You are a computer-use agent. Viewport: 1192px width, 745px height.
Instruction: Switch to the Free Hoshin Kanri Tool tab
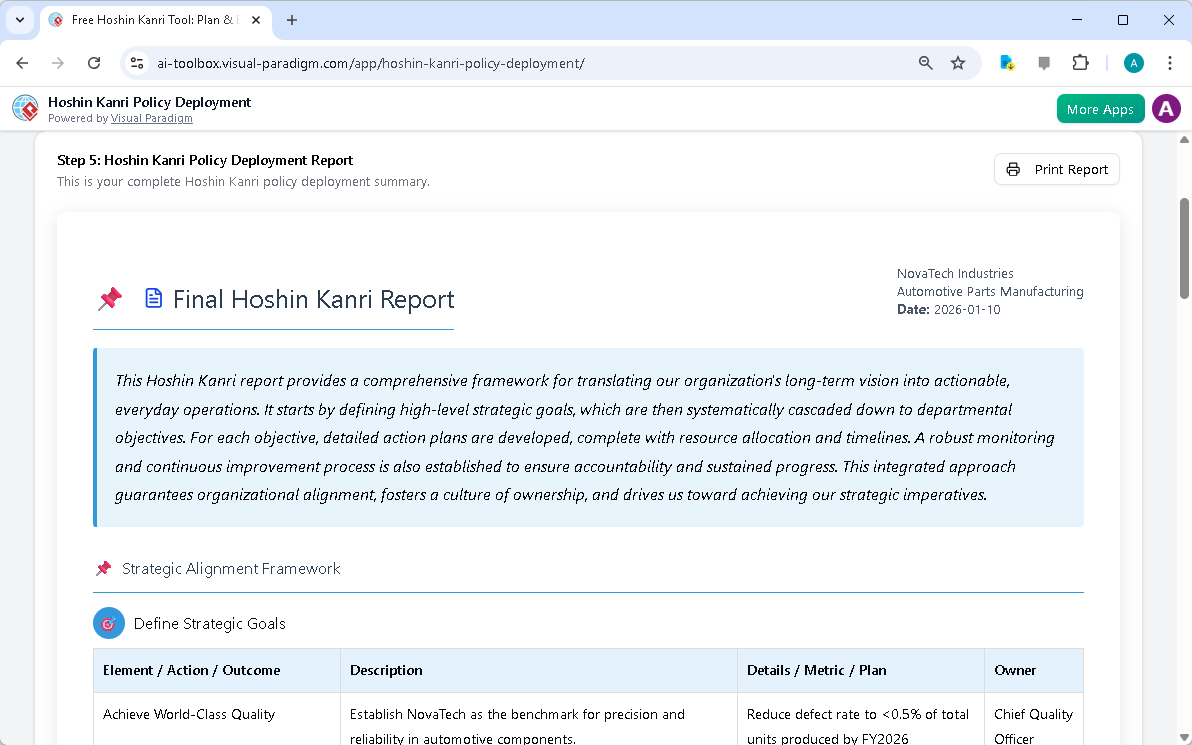pyautogui.click(x=150, y=20)
